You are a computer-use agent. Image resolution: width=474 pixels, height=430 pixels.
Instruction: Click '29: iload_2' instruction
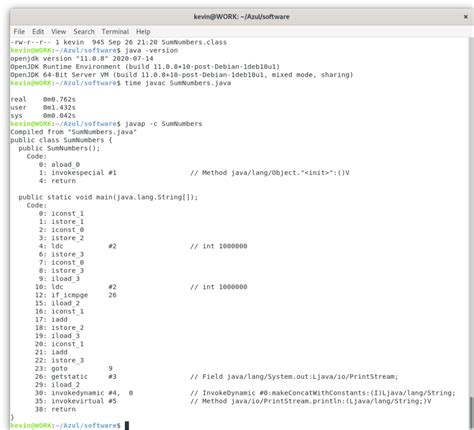(57, 385)
